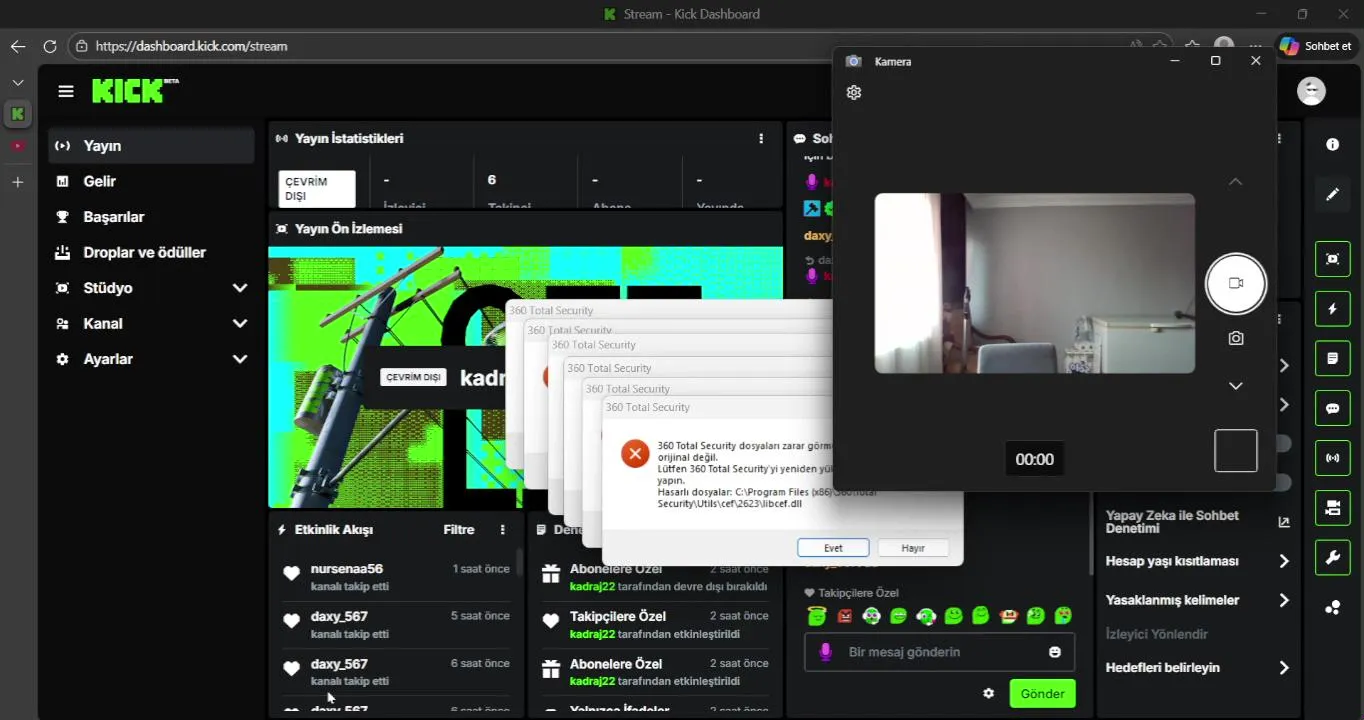1364x720 pixels.
Task: Open Hesap yaşı kısıtlaması chevron
Action: coord(1284,561)
